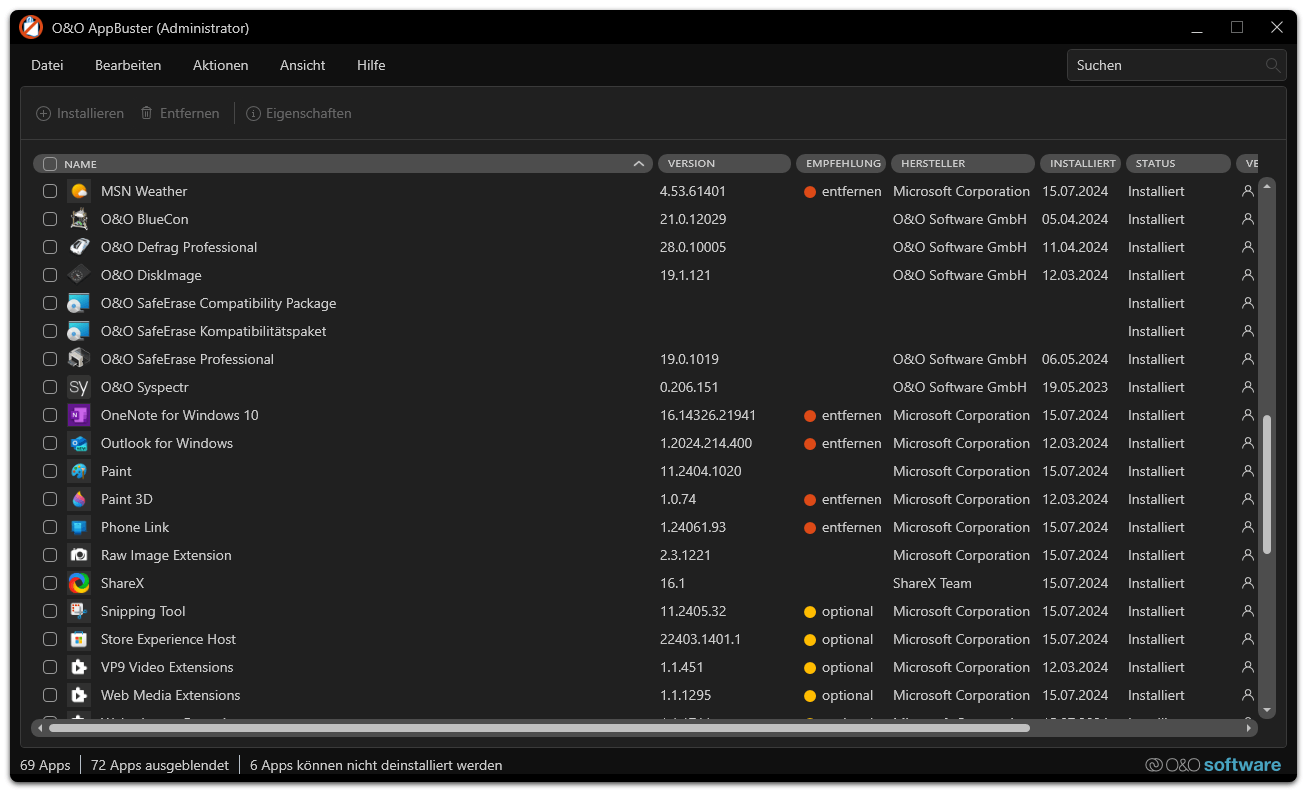Click the vertical scrollbar thumb

(1267, 484)
